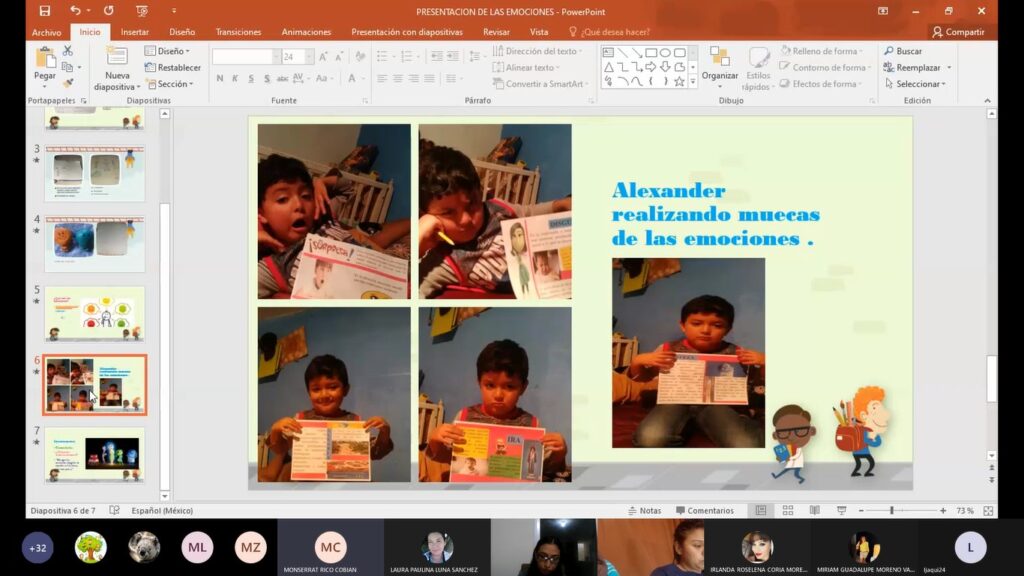Select the slide 5 thumbnail
Image resolution: width=1024 pixels, height=576 pixels.
pos(95,313)
